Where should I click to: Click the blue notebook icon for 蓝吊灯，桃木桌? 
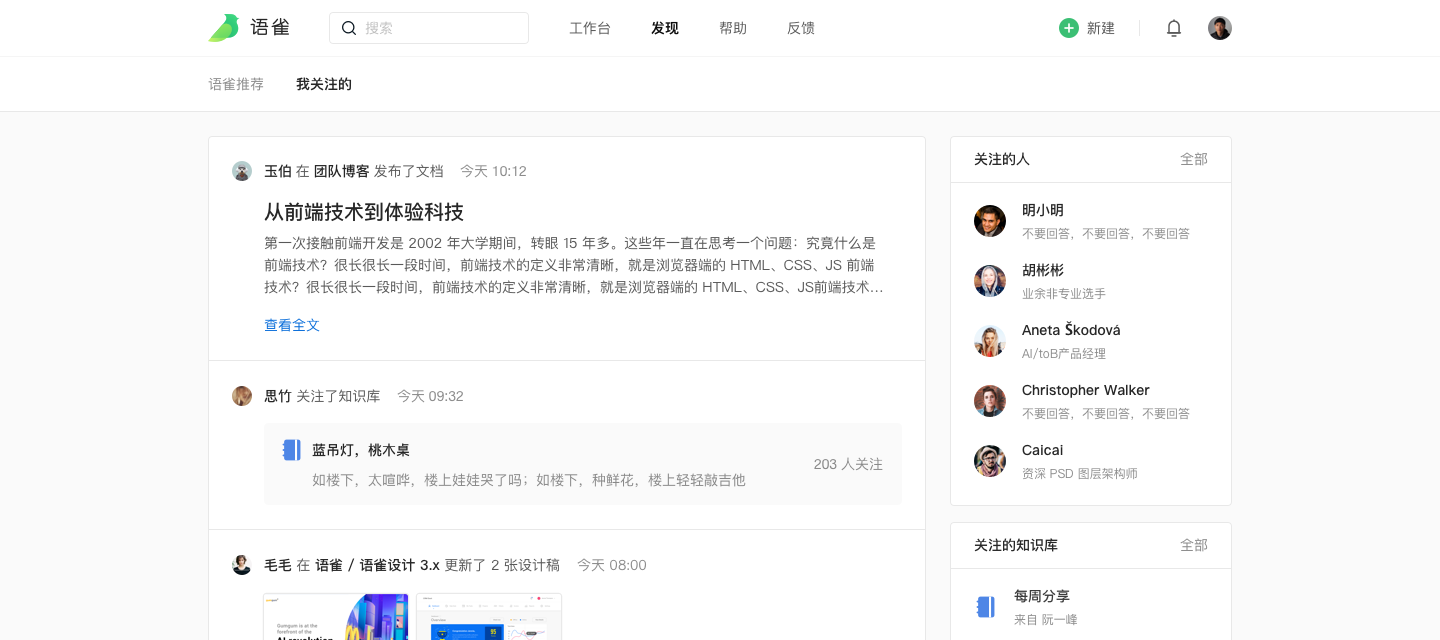291,450
